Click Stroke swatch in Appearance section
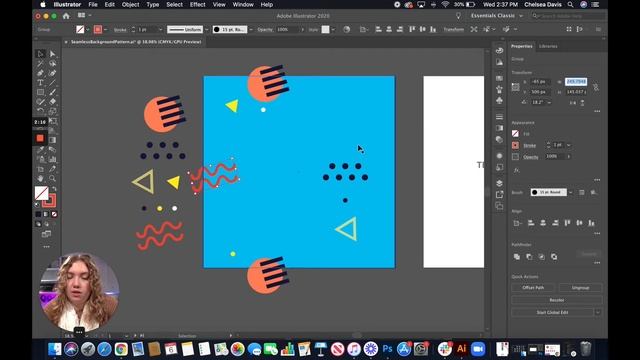 click(x=516, y=145)
